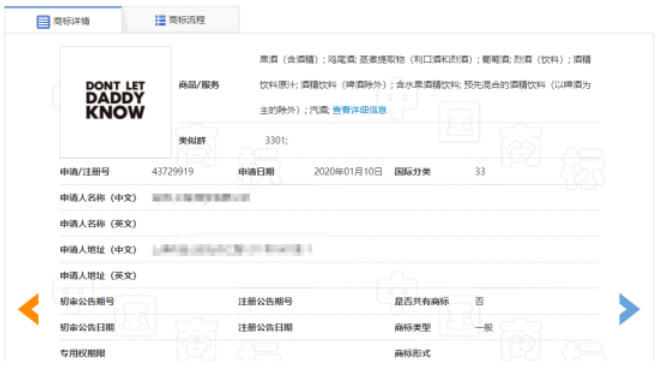The height and width of the screenshot is (372, 662).
Task: Select the similar group value 3301;
Action: click(x=276, y=140)
